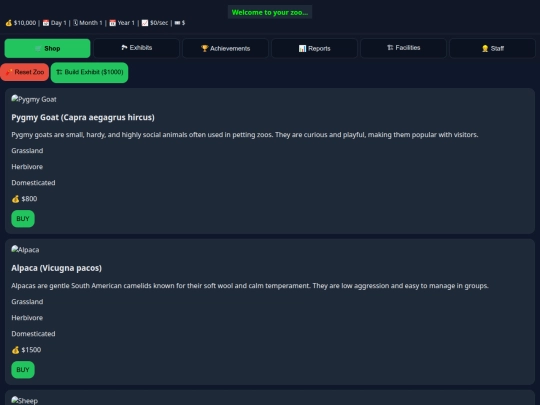Click the Day calendar icon
540x405 pixels.
(46, 23)
